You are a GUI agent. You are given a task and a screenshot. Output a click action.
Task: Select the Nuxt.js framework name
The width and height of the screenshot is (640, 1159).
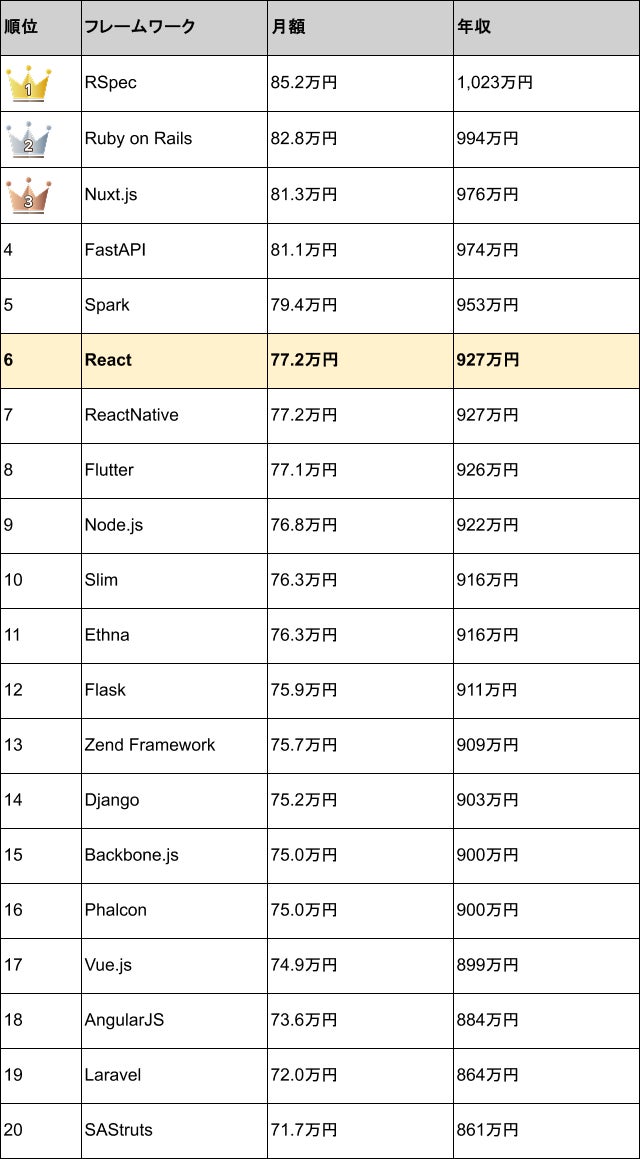pos(111,195)
